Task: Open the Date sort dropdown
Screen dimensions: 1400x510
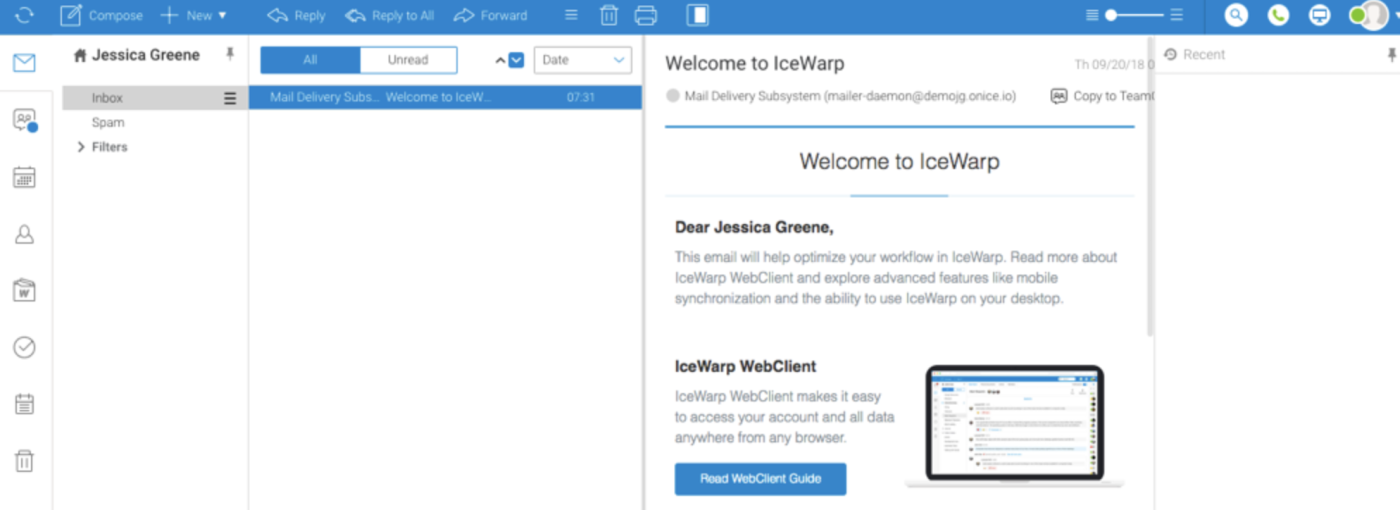Action: tap(582, 60)
